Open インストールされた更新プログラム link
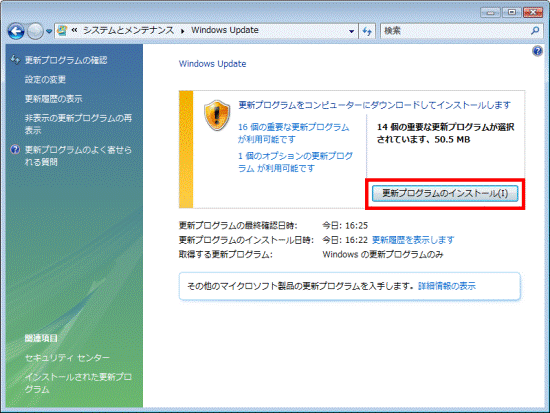This screenshot has height=413, width=550. click(78, 383)
